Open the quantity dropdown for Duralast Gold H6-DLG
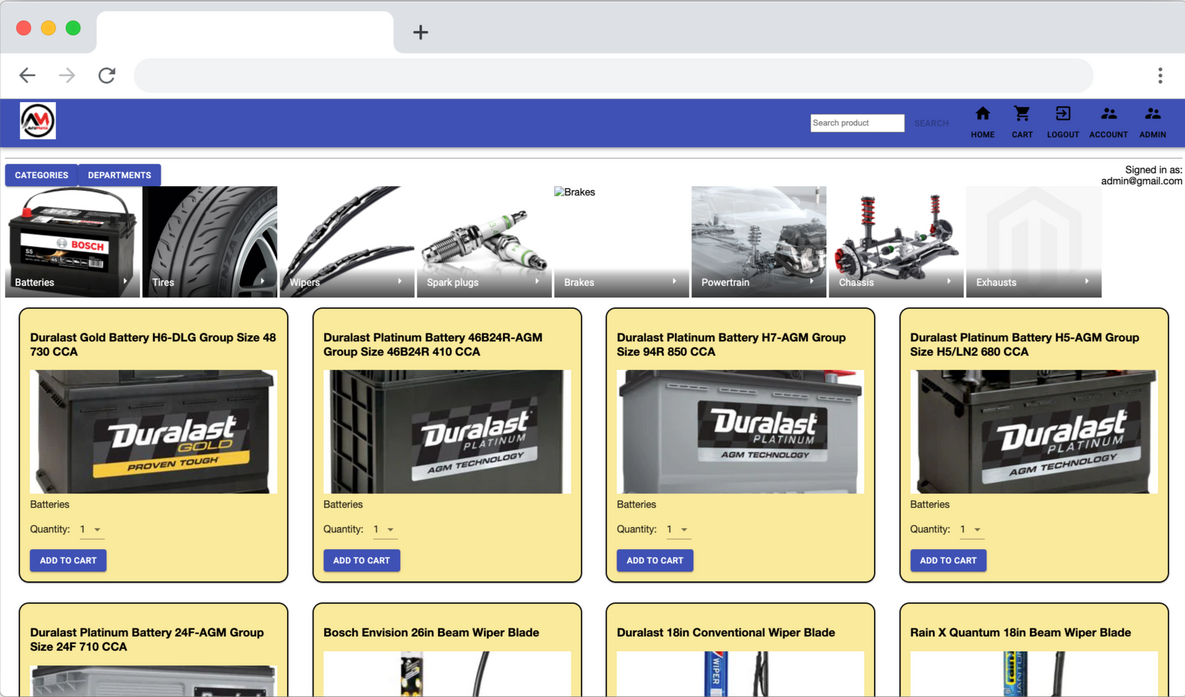Screen dimensions: 1185x697 pyautogui.click(x=92, y=529)
